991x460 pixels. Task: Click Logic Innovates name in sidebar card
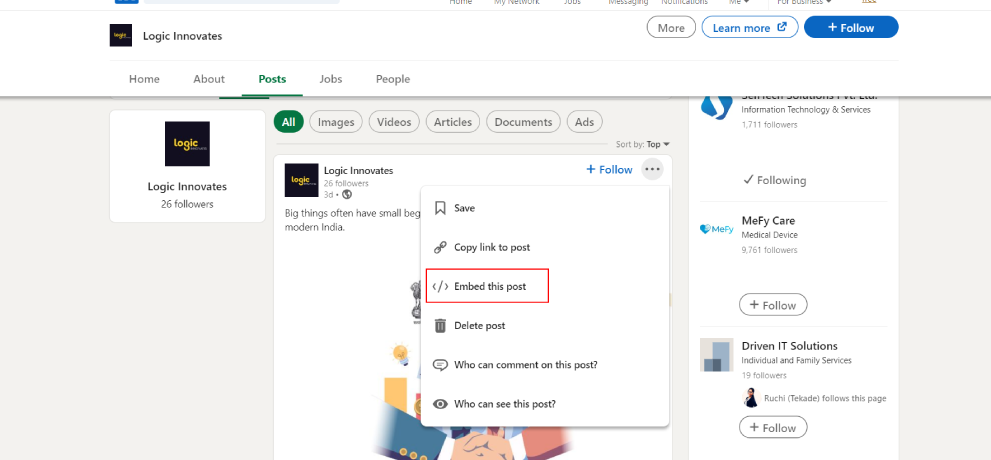[187, 186]
